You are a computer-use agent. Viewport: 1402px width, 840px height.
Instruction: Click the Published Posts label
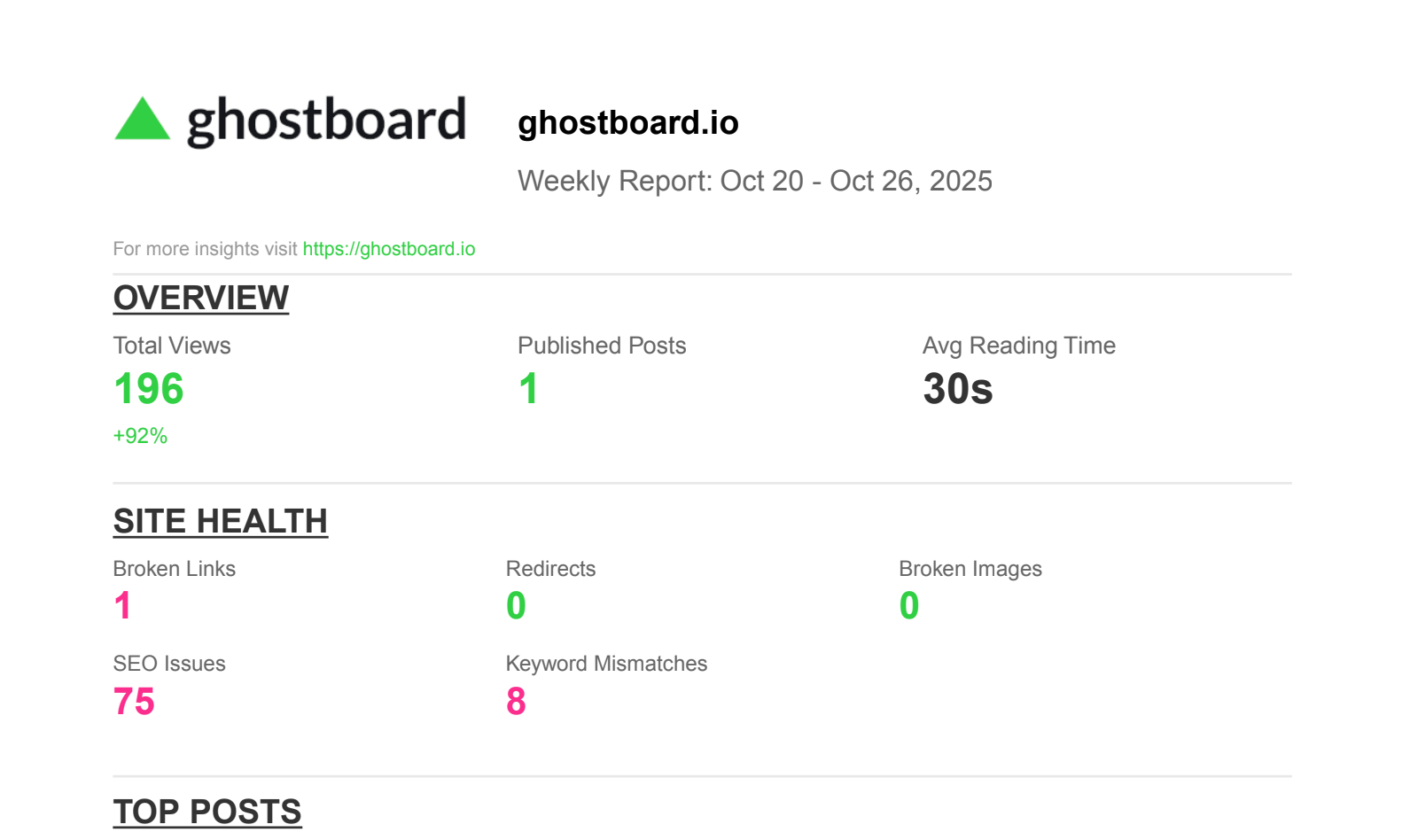[x=602, y=346]
